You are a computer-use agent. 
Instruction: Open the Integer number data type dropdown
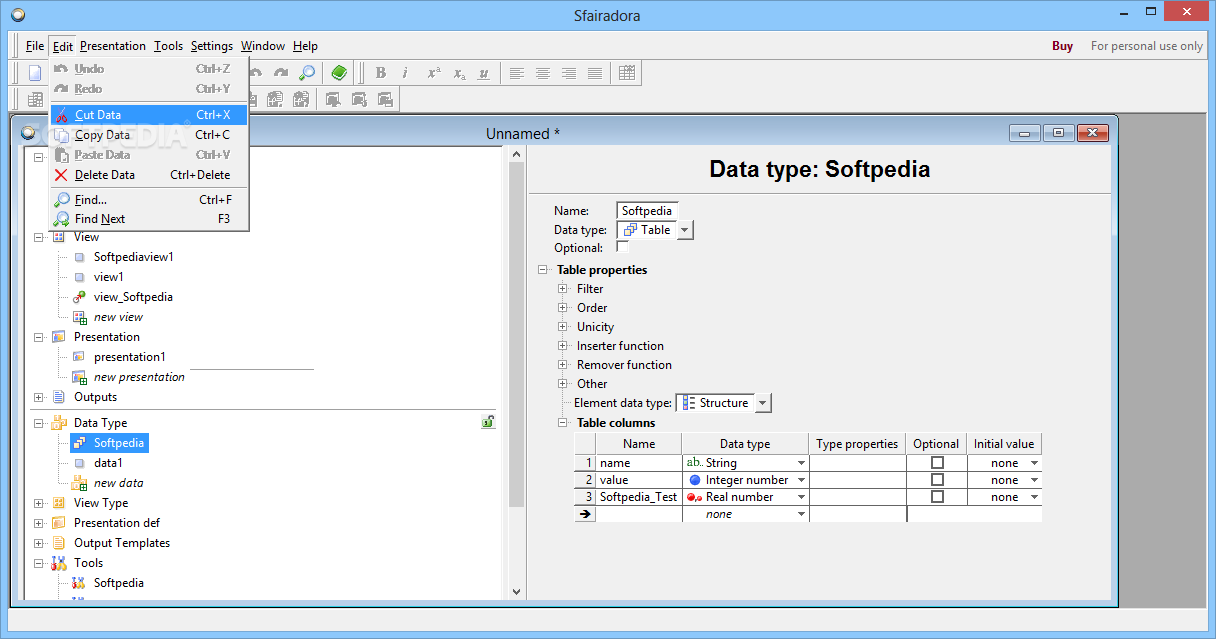pos(801,480)
